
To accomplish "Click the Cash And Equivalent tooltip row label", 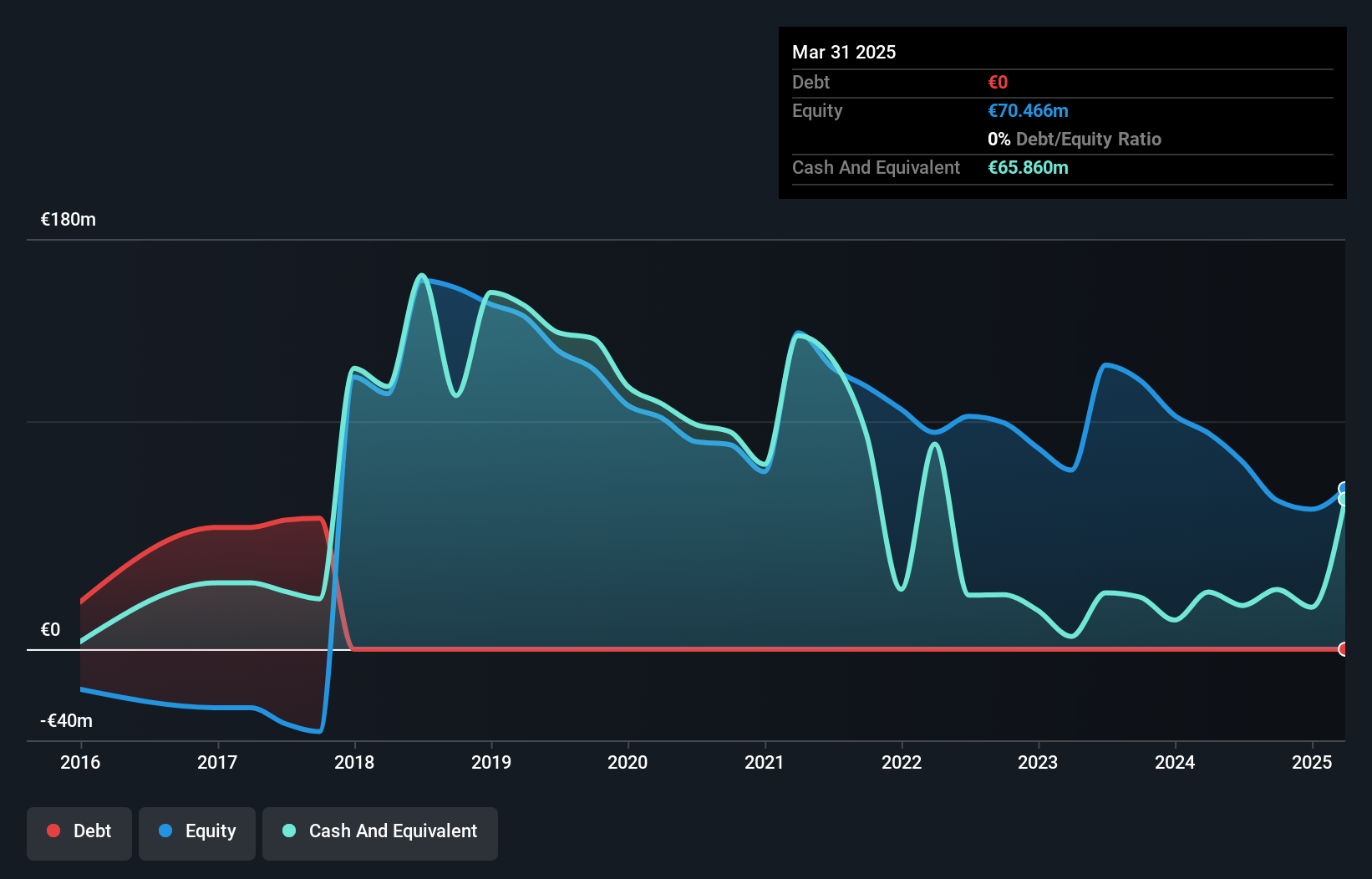I will pos(876,167).
